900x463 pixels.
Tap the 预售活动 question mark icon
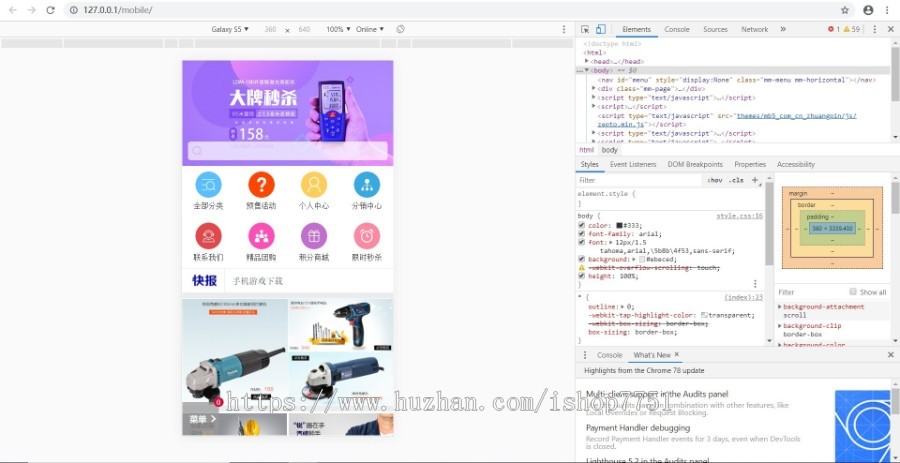pyautogui.click(x=261, y=185)
